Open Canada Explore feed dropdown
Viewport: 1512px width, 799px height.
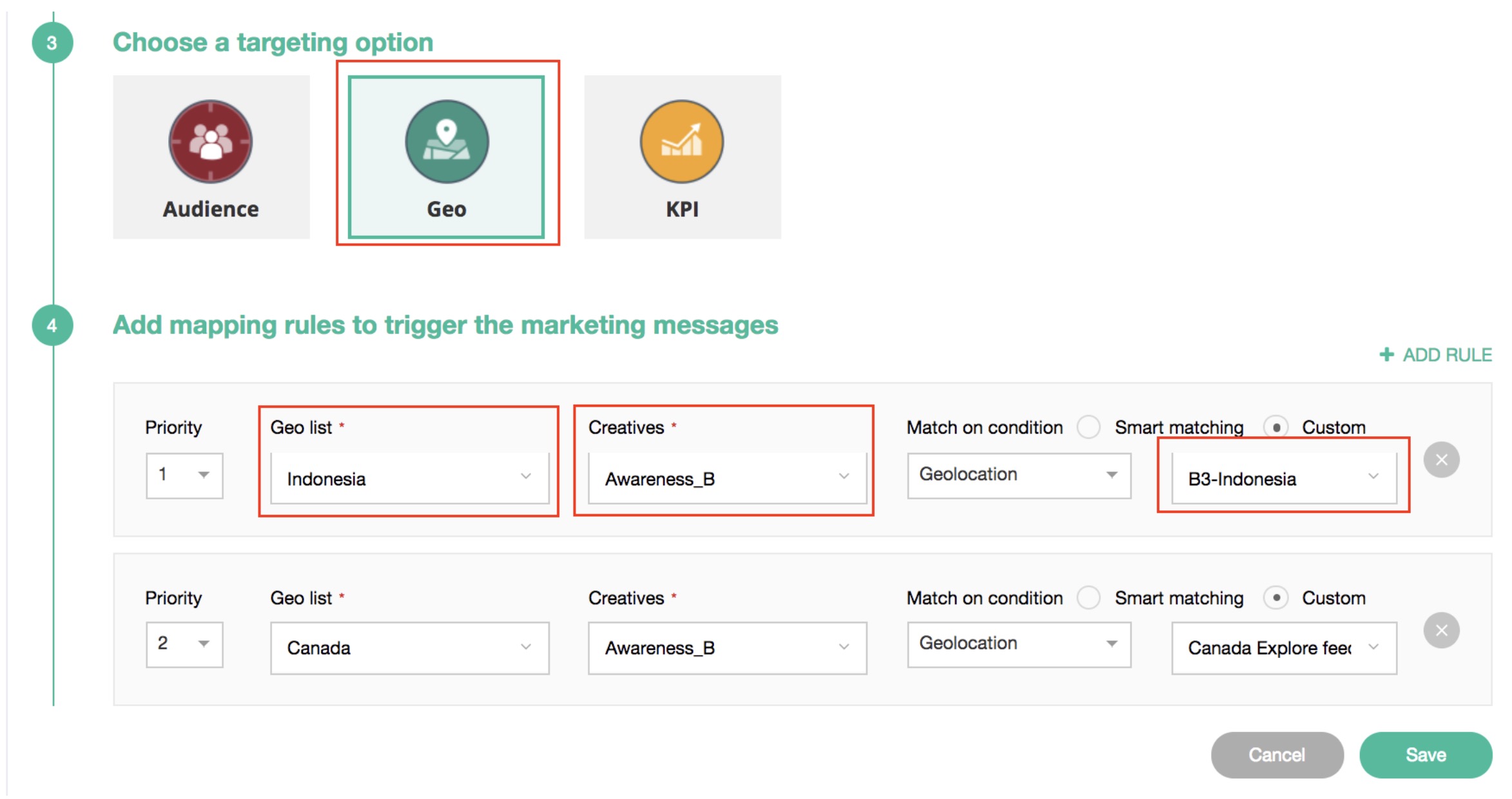tap(1283, 648)
